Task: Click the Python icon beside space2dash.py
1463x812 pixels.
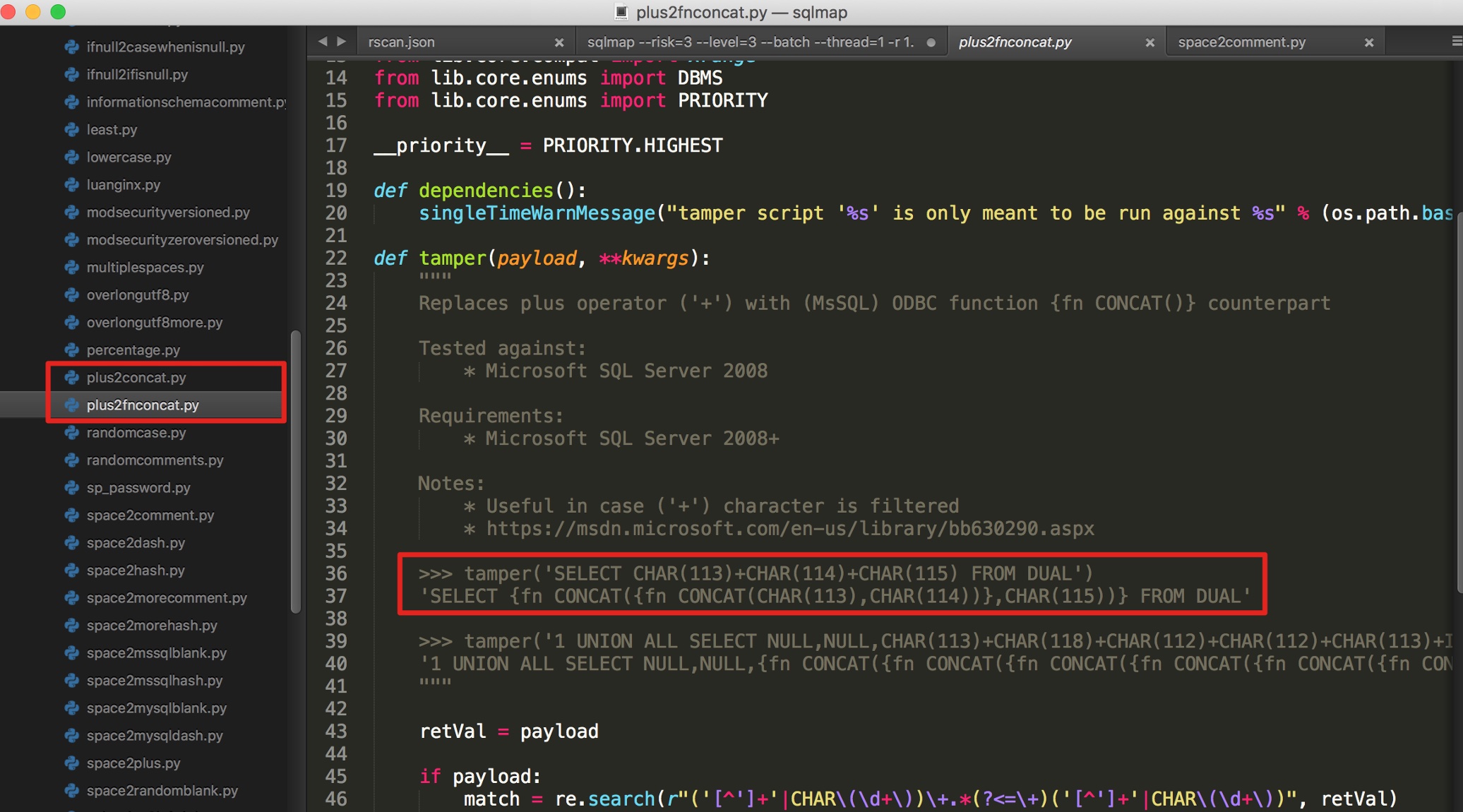Action: 71,543
